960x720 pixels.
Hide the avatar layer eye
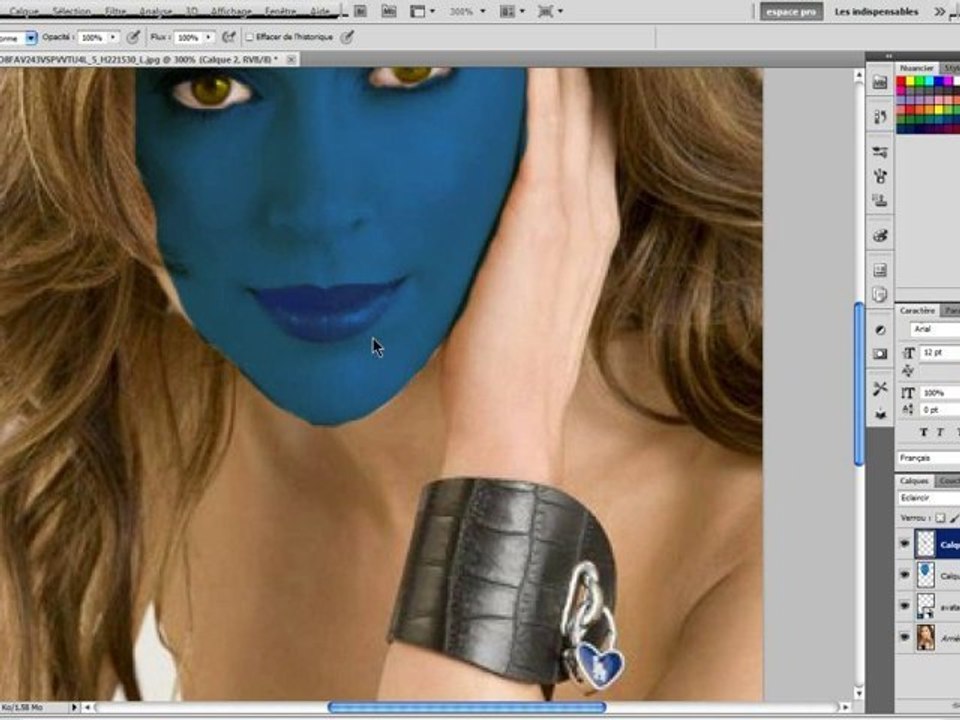905,606
